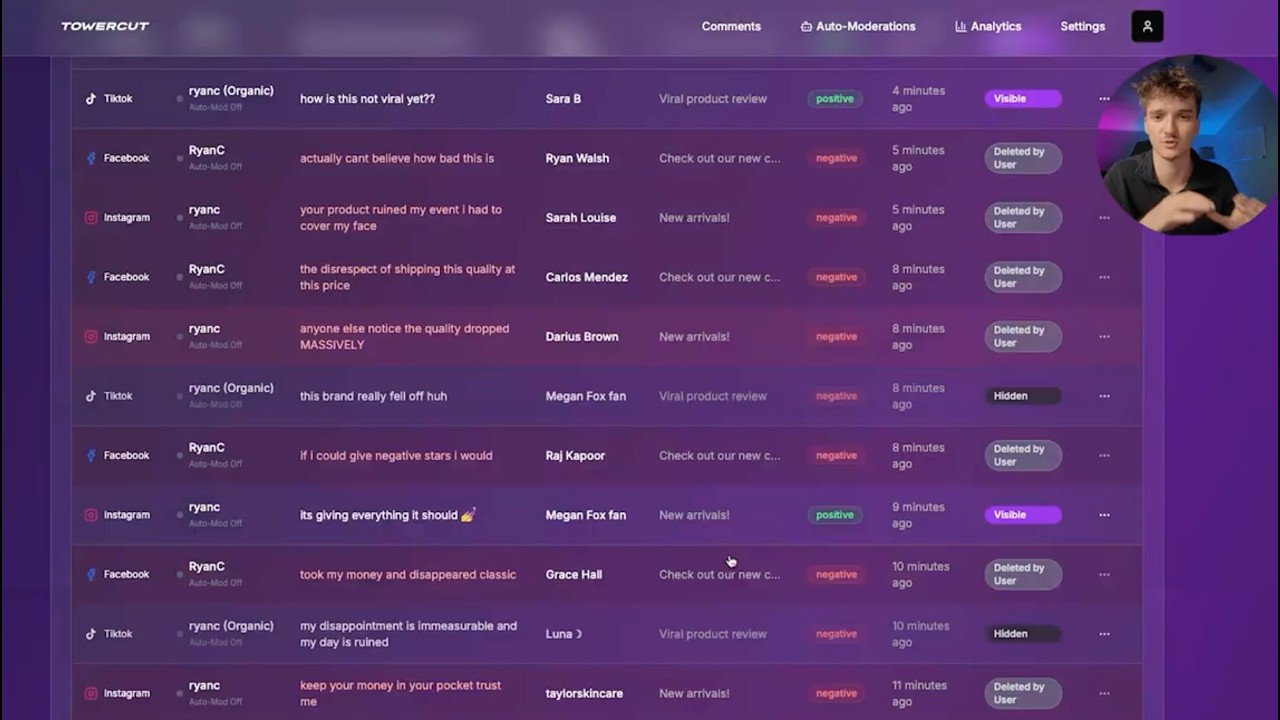Open the user profile icon button
The width and height of the screenshot is (1280, 720).
(1147, 27)
